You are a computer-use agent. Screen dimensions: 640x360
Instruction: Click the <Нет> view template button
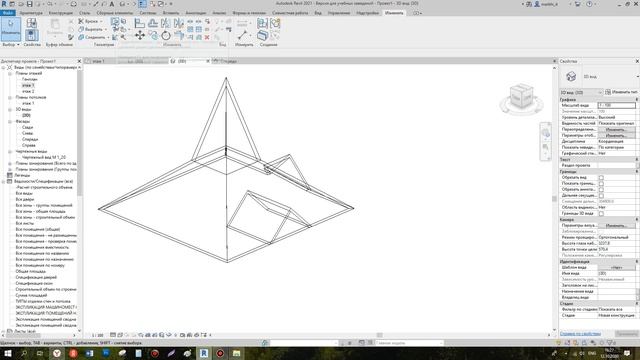coord(616,268)
